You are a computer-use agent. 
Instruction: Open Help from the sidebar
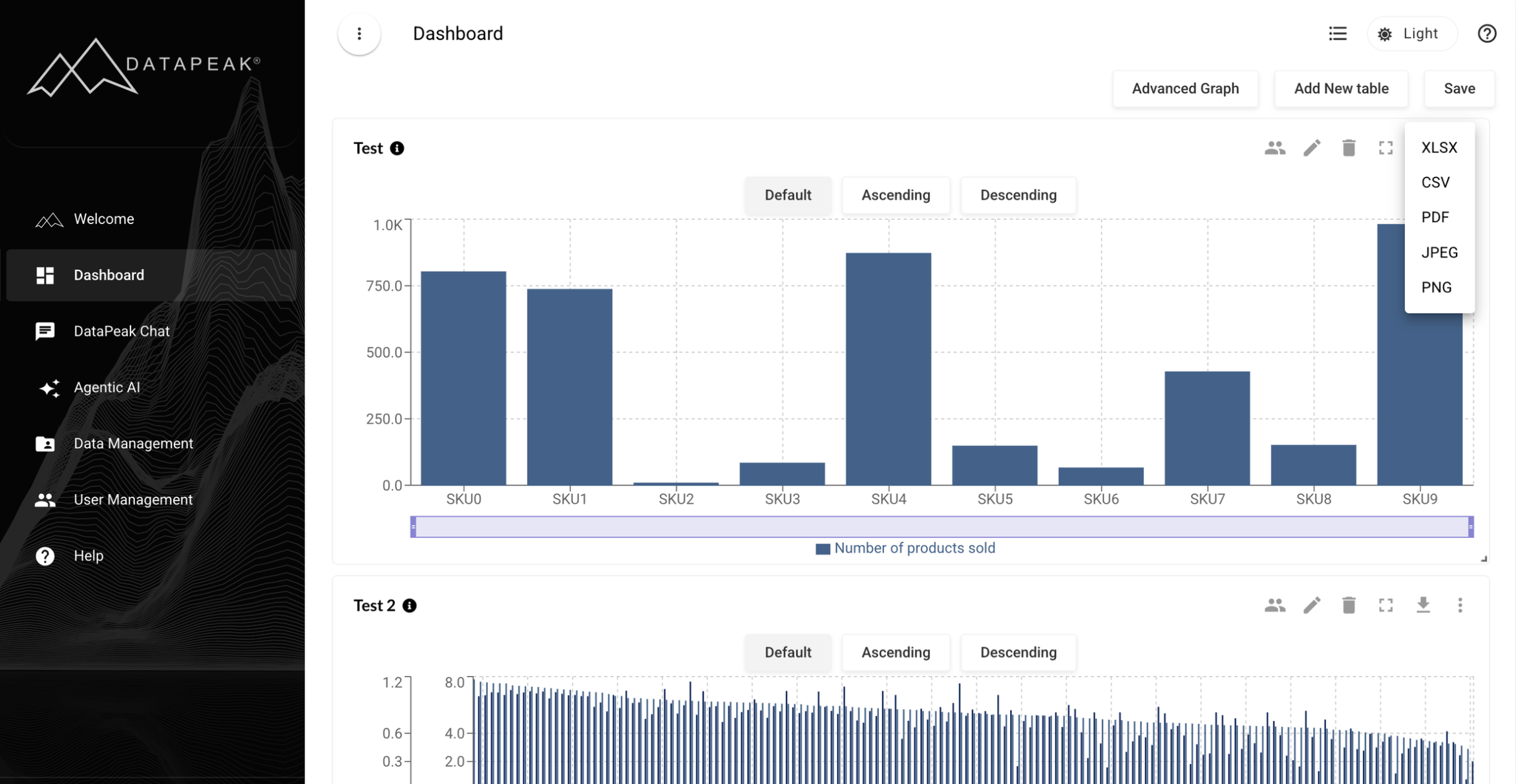pyautogui.click(x=151, y=556)
